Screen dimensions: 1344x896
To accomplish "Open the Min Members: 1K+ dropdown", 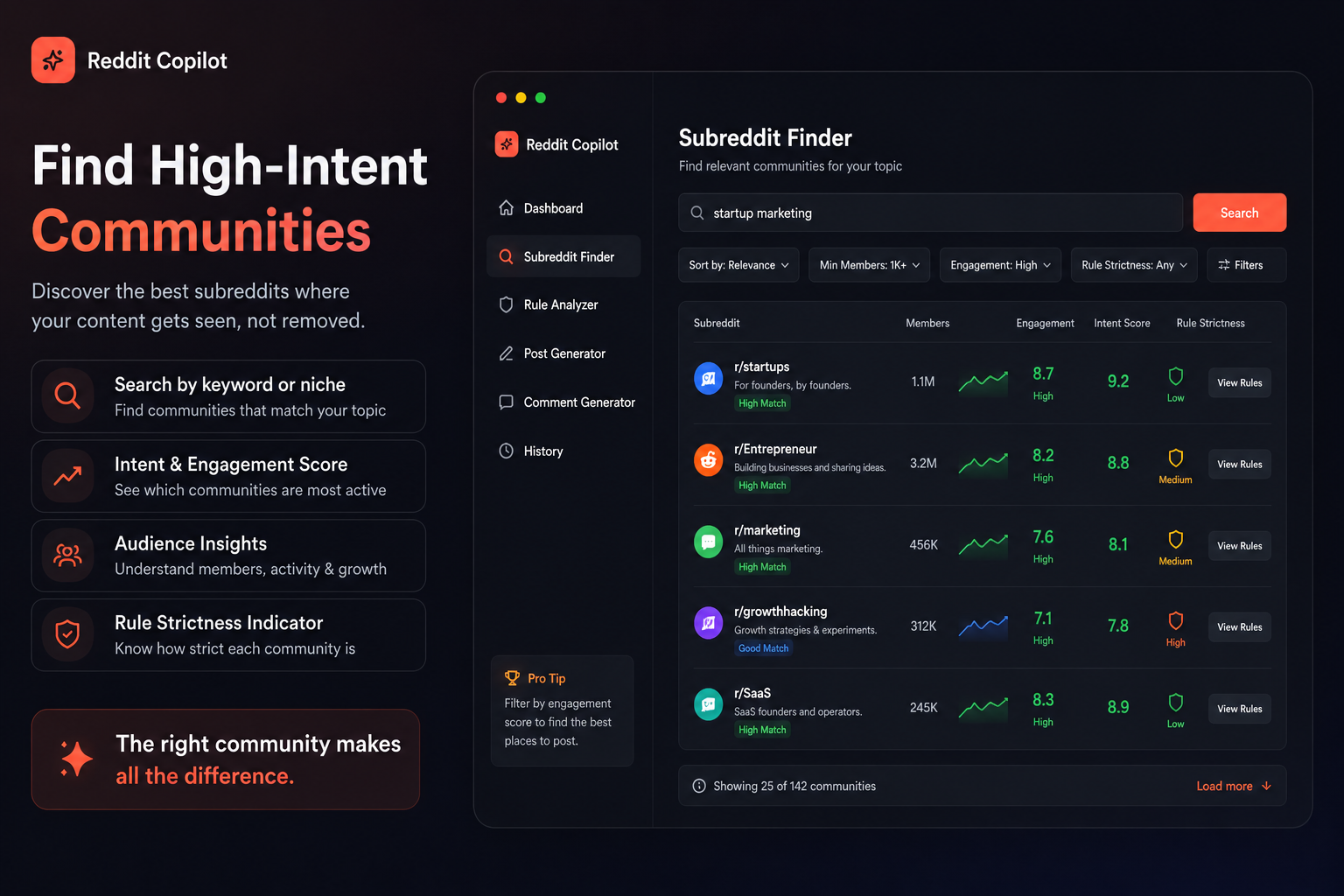I will tap(870, 265).
